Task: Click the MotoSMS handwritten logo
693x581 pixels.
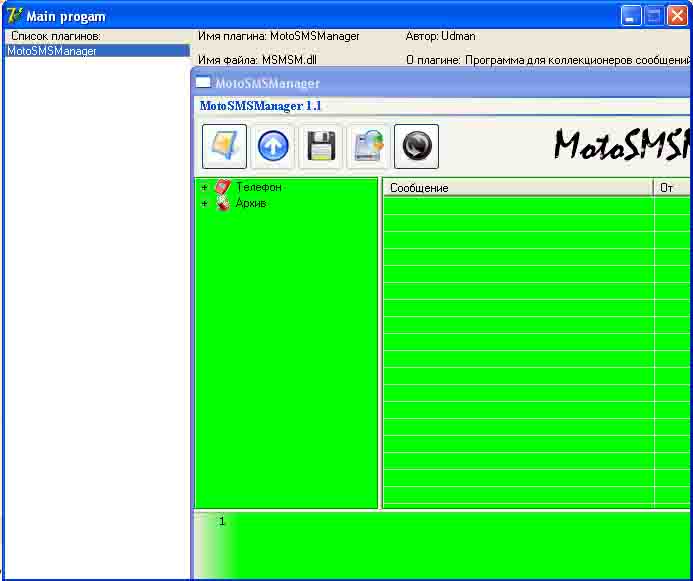Action: [x=622, y=144]
